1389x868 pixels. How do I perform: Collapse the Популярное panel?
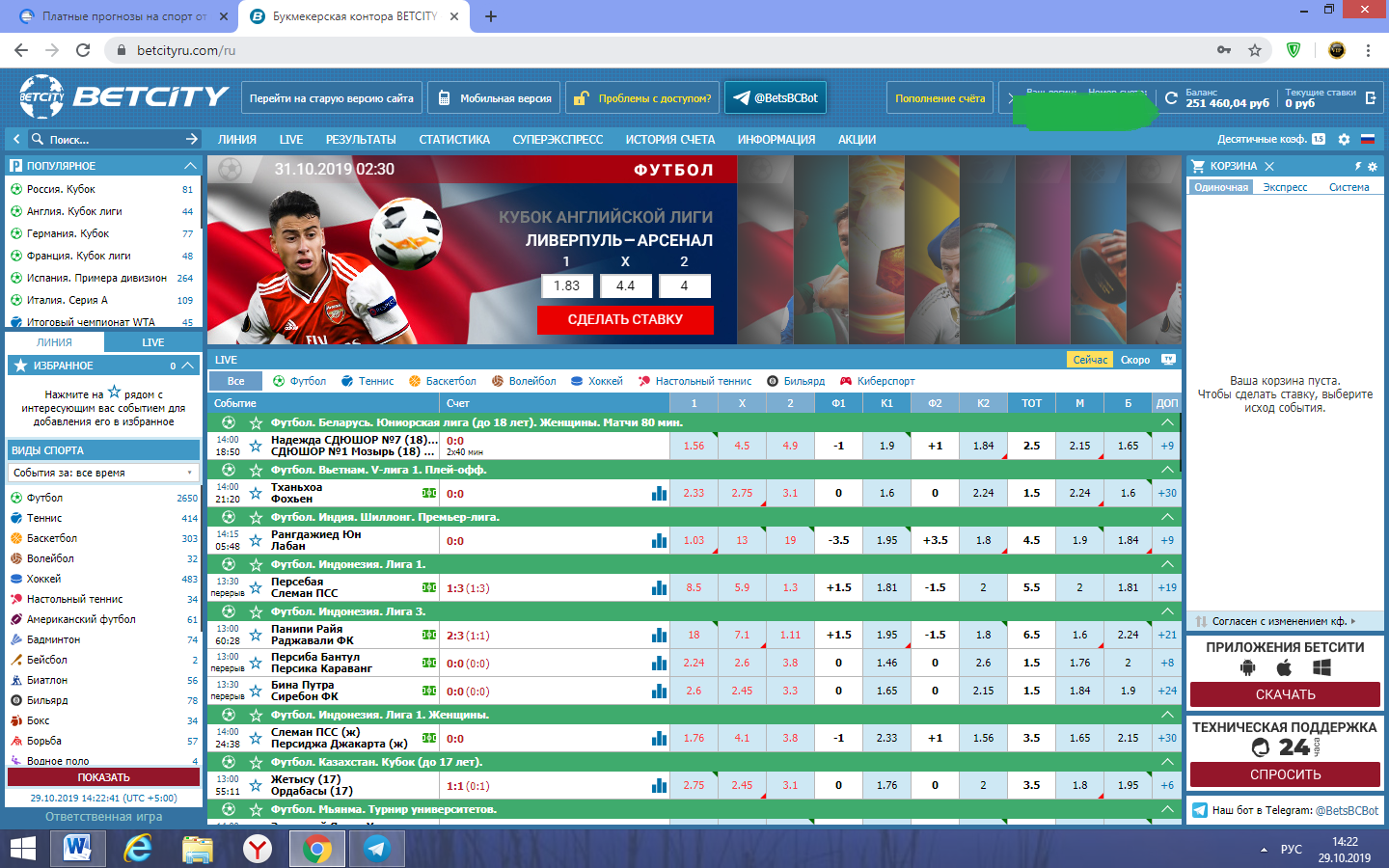tap(189, 166)
